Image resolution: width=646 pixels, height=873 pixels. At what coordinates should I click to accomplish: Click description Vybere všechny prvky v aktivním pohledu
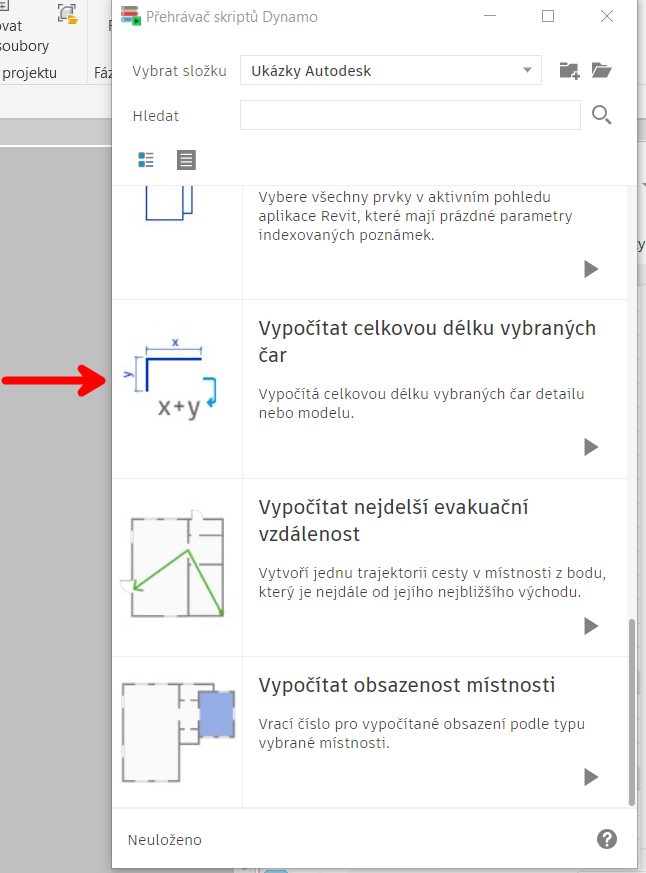415,216
